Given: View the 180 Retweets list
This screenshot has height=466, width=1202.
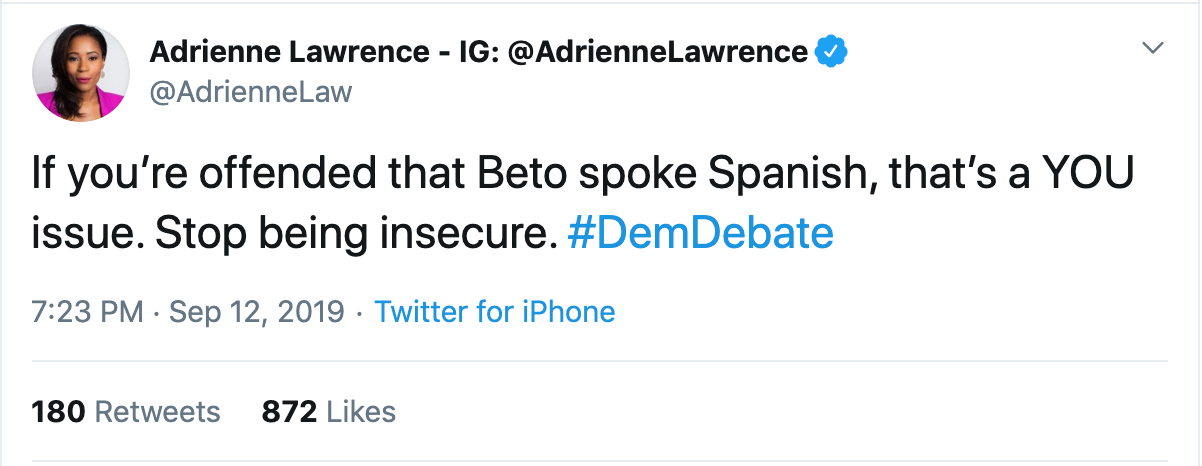Looking at the screenshot, I should coord(125,411).
